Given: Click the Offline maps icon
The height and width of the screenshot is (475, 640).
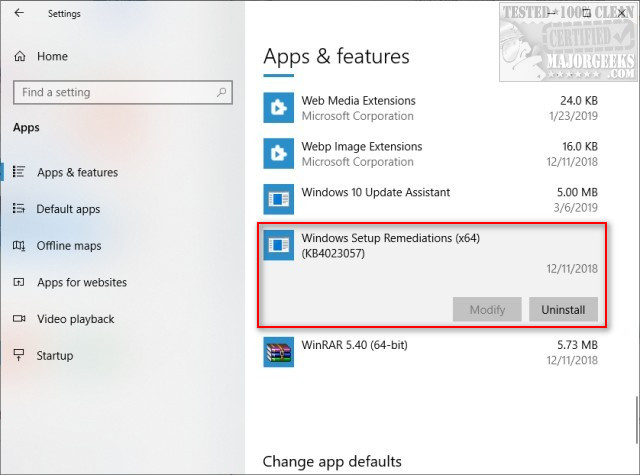Looking at the screenshot, I should pos(19,246).
